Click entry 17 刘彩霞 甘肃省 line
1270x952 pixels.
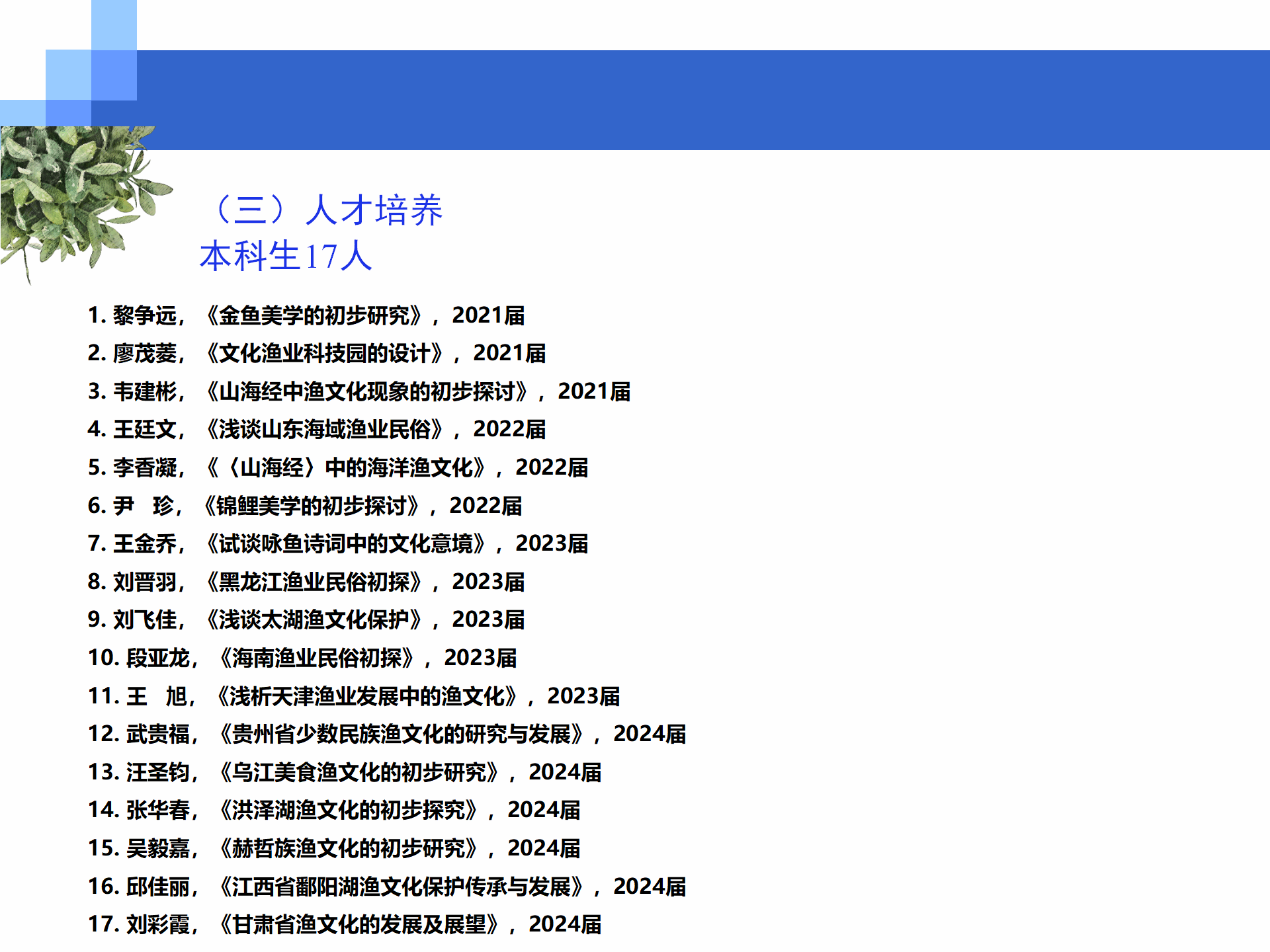pos(344,924)
